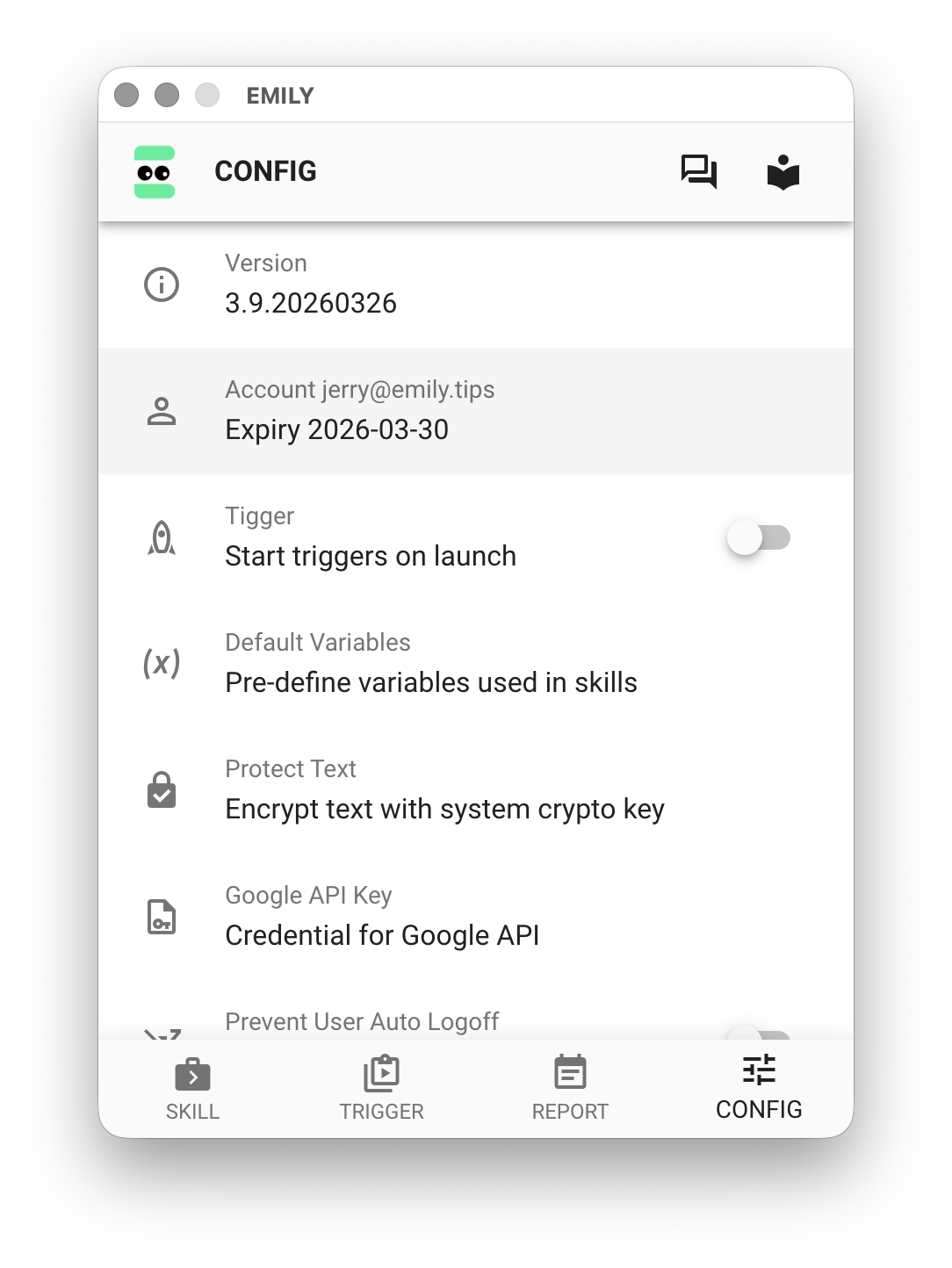Viewport: 952px width, 1268px height.
Task: Open the REPORT tab
Action: tap(570, 1089)
